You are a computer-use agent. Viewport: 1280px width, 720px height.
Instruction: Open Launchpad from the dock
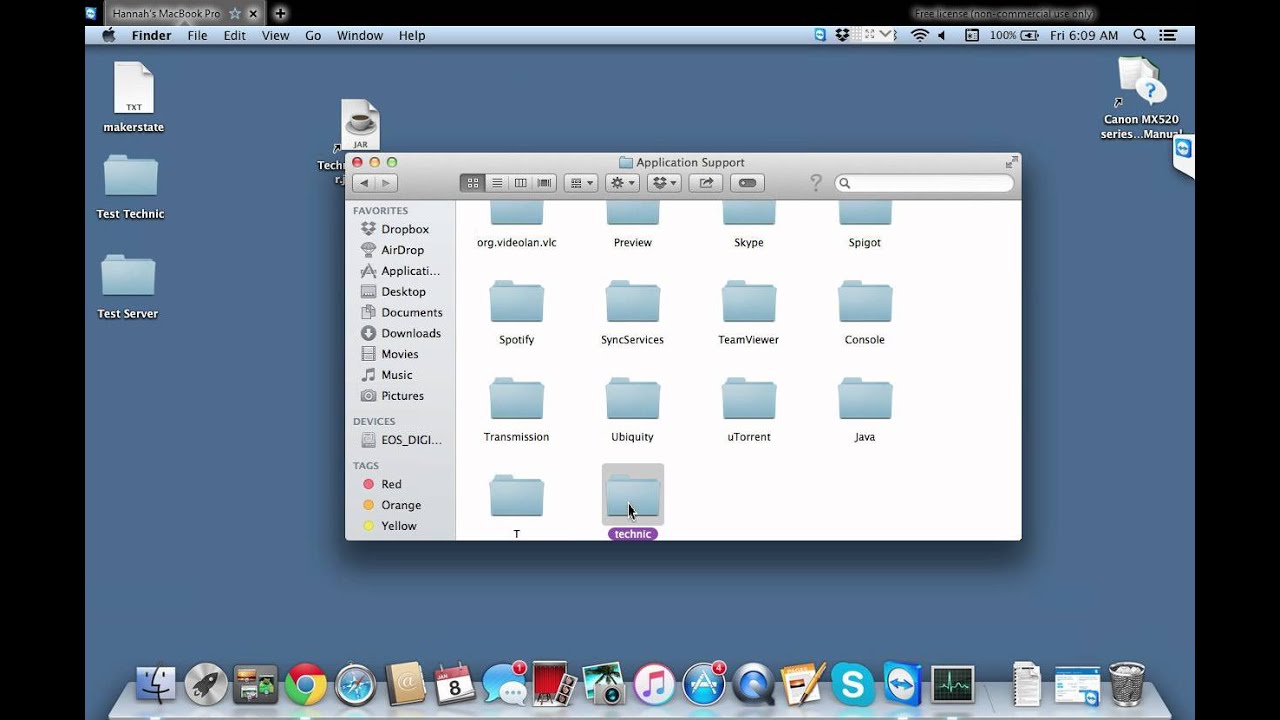pos(206,684)
